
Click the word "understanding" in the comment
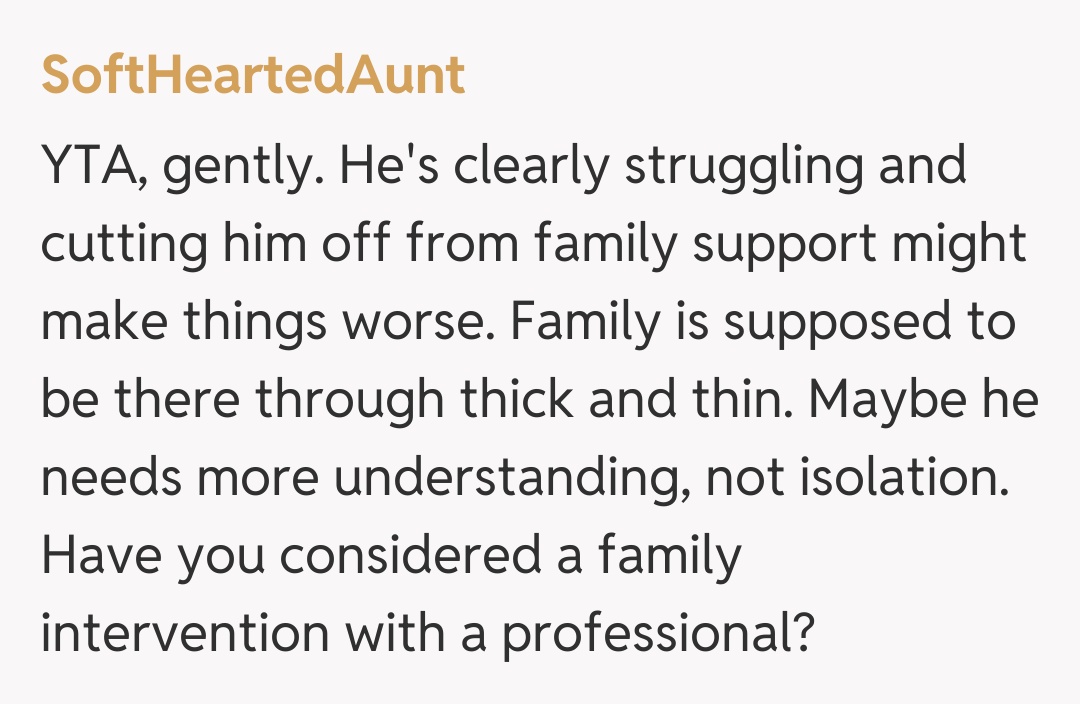click(510, 478)
